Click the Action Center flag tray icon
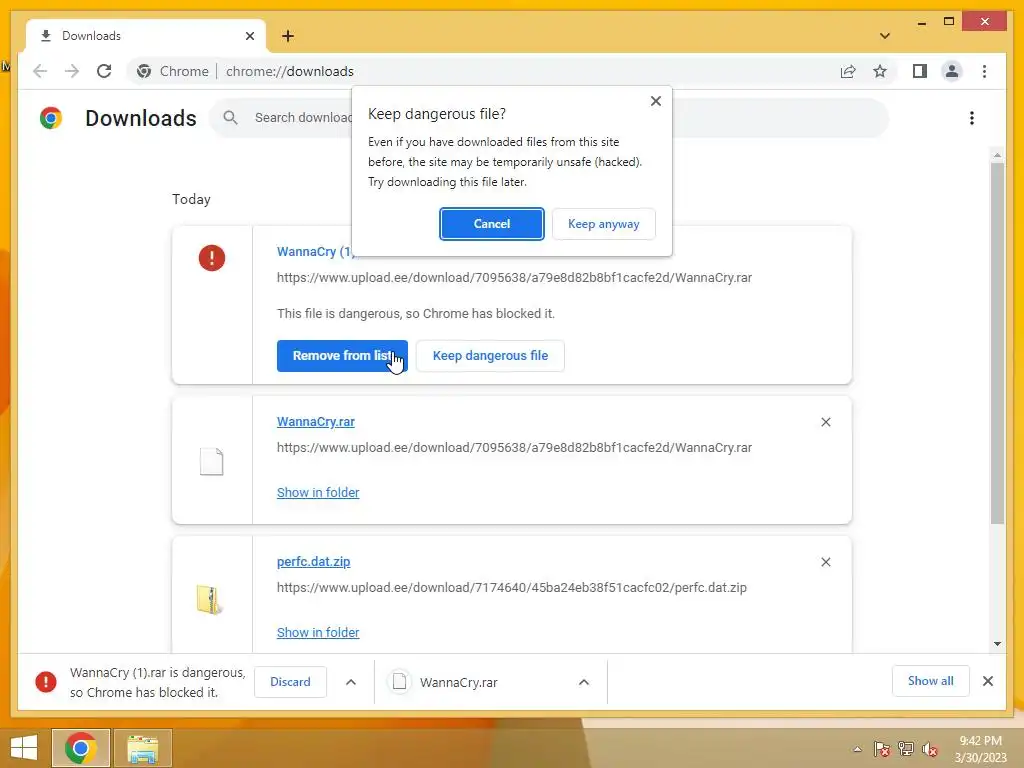The height and width of the screenshot is (768, 1024). (x=882, y=749)
